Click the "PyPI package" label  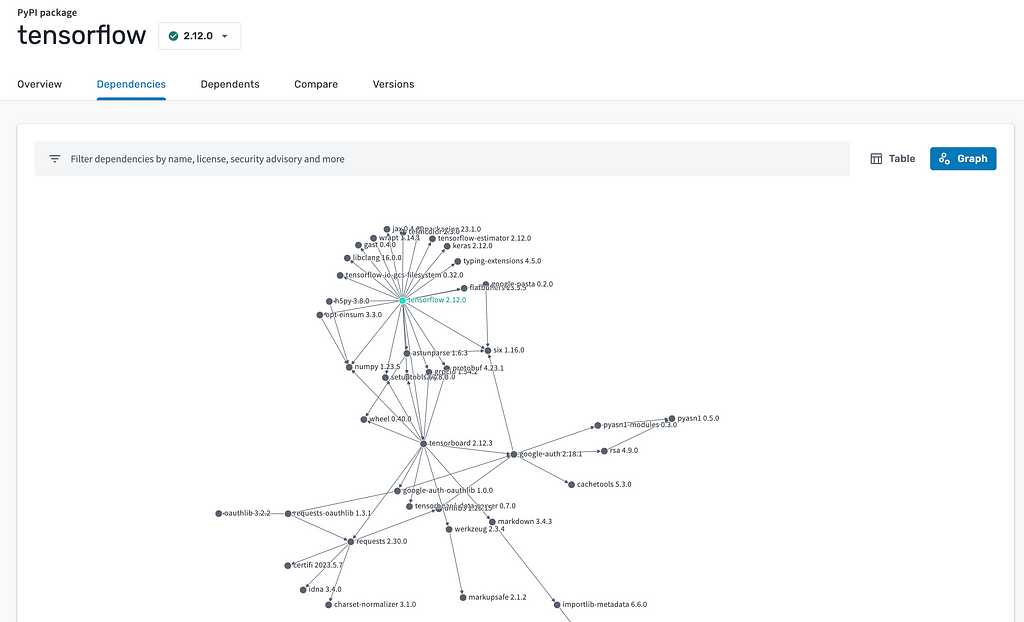(x=47, y=12)
